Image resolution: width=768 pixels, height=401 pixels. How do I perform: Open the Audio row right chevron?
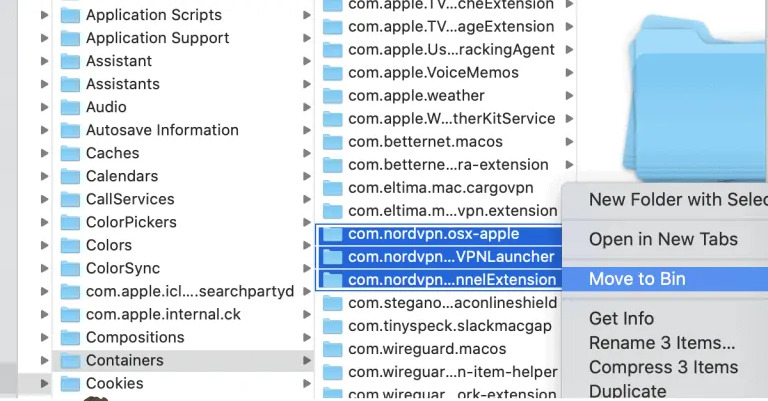307,107
